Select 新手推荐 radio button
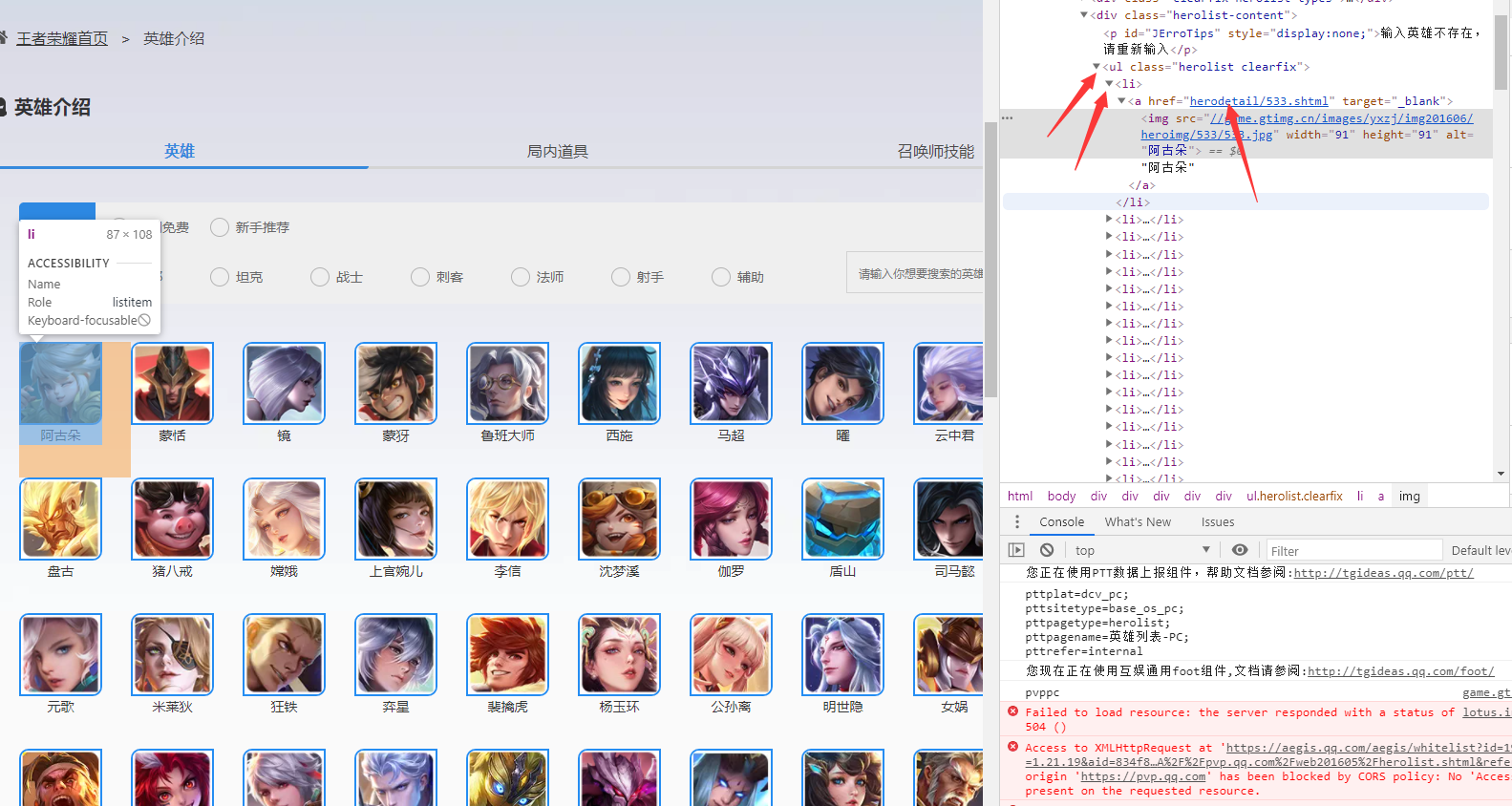 [220, 227]
